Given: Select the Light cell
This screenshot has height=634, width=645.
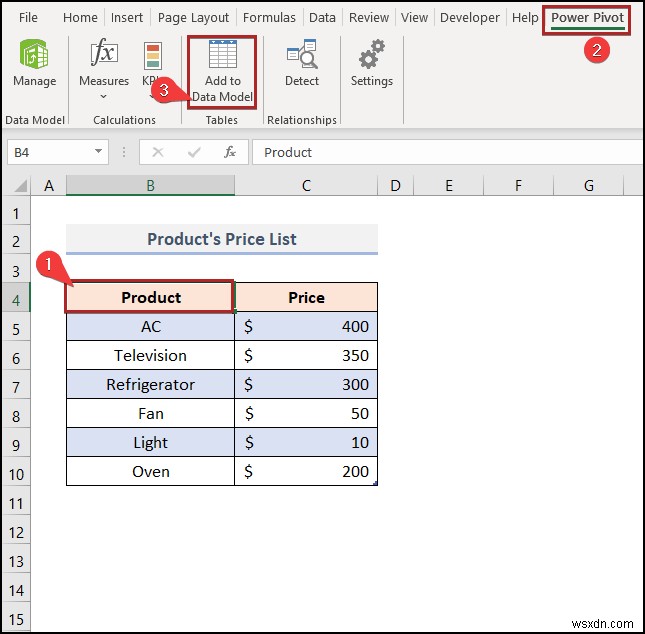Looking at the screenshot, I should tap(151, 442).
